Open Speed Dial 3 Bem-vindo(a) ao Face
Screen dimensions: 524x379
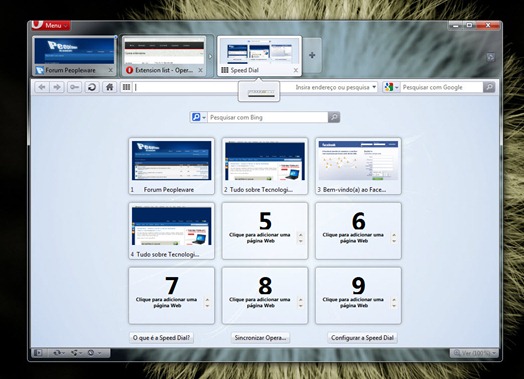click(358, 166)
